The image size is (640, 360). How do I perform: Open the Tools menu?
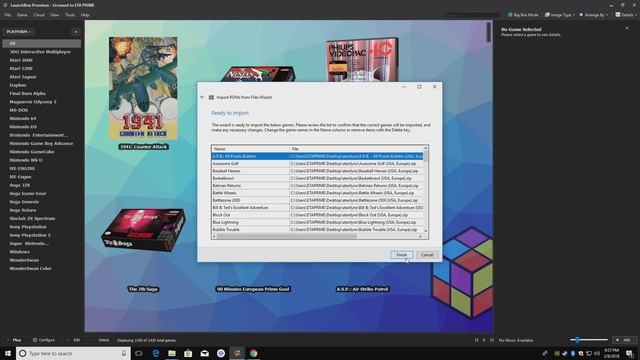[70, 15]
